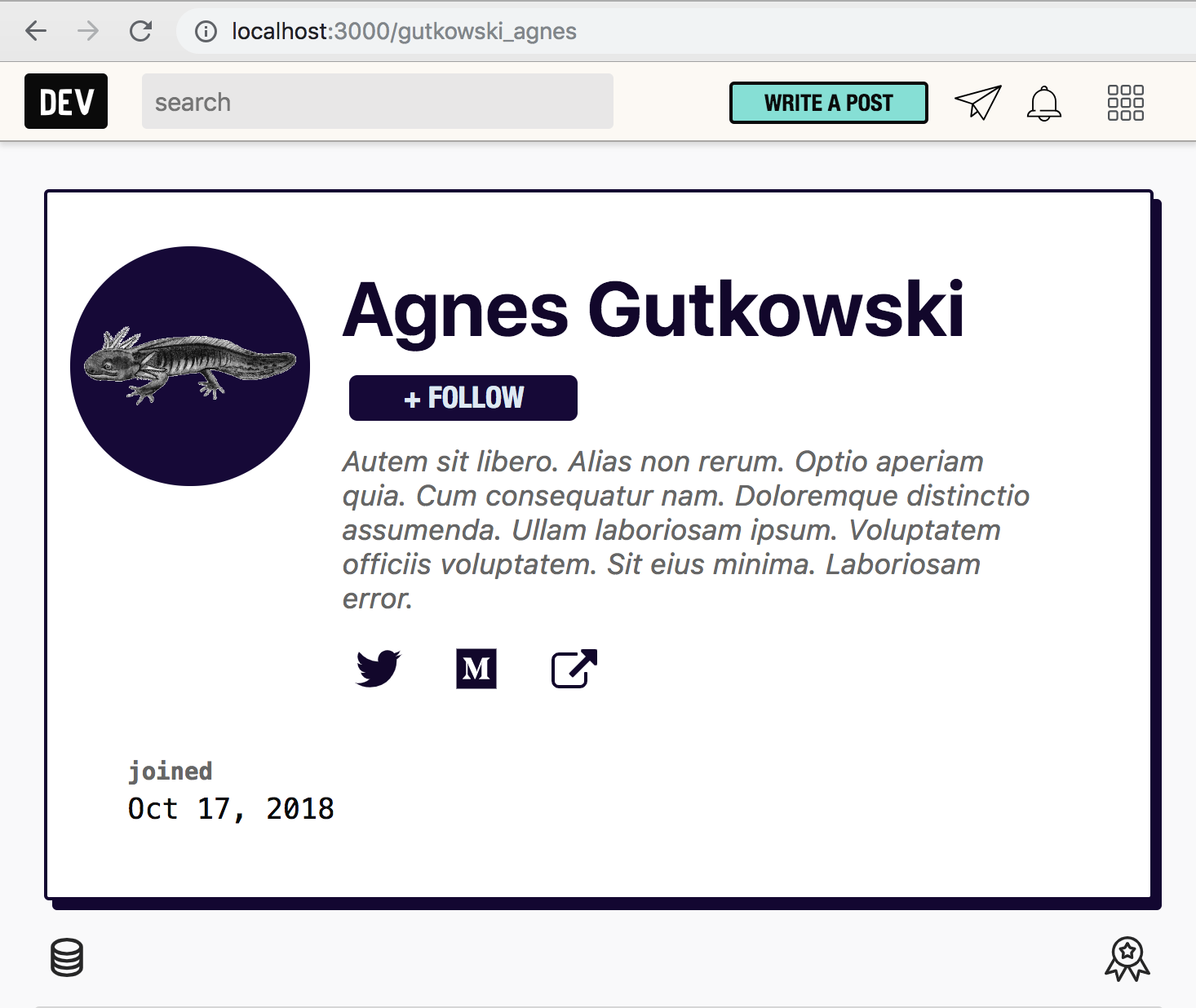Open the grid navigation menu icon
The image size is (1196, 1008).
click(1126, 103)
